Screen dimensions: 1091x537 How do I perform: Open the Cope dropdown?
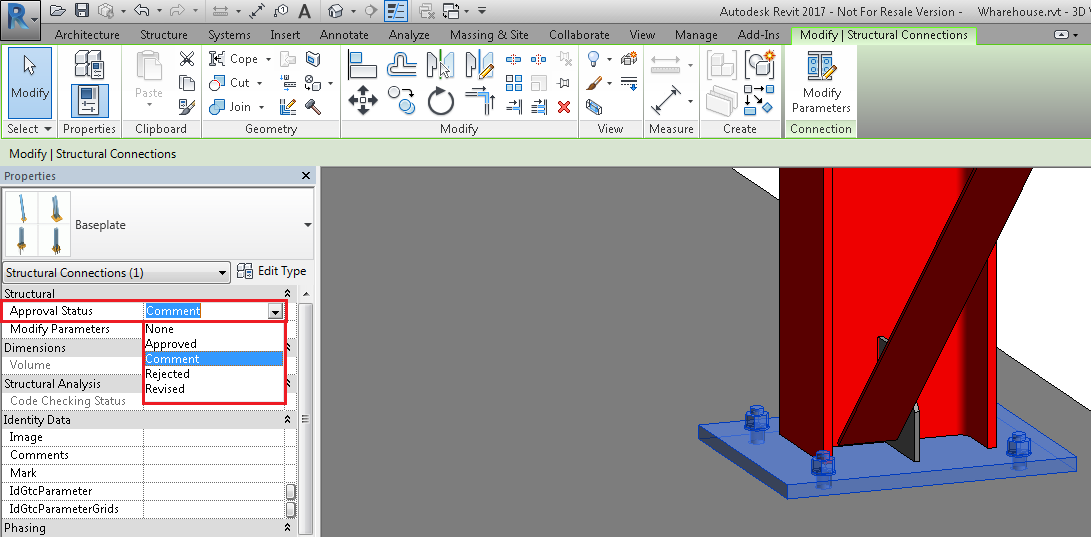[x=269, y=59]
